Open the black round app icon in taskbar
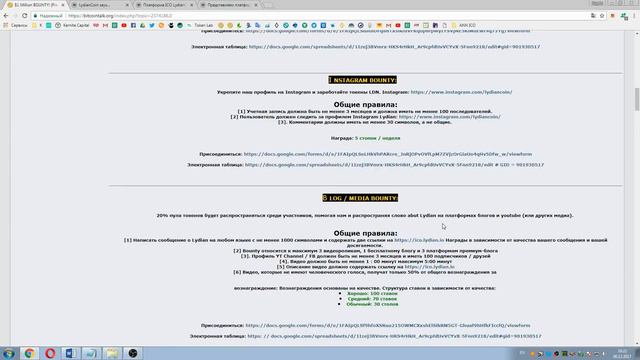The image size is (640, 360). [x=133, y=353]
